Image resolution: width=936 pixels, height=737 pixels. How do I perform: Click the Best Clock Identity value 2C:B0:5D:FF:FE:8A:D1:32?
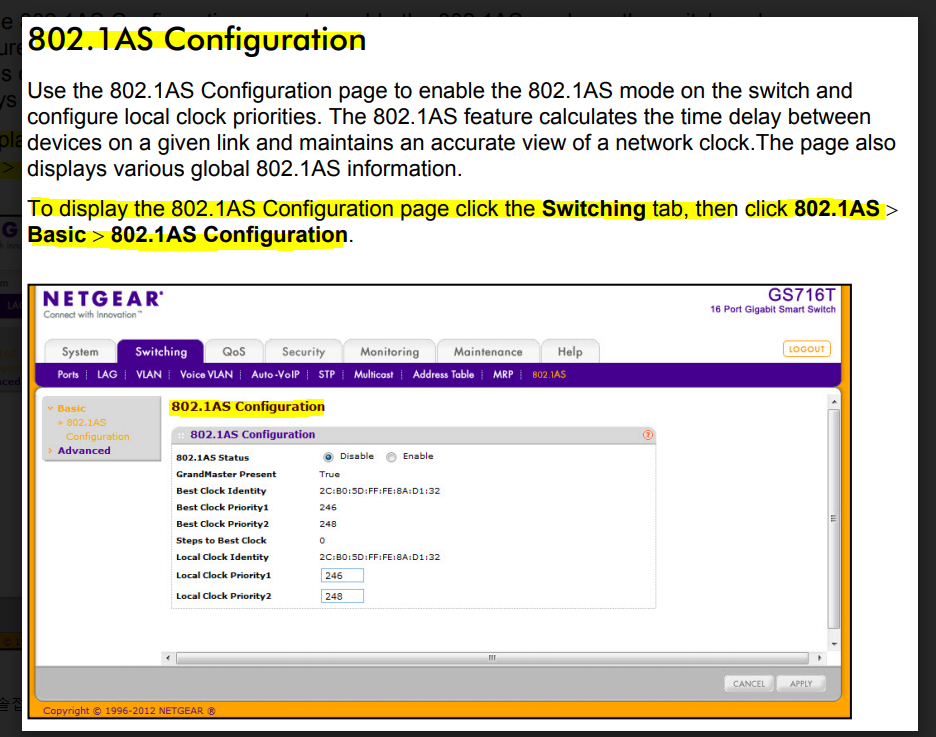pos(379,491)
